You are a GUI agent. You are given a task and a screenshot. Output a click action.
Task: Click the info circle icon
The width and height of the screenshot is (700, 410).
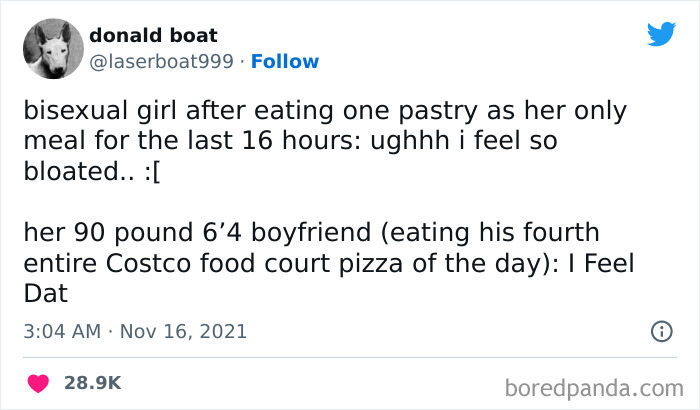[x=660, y=330]
